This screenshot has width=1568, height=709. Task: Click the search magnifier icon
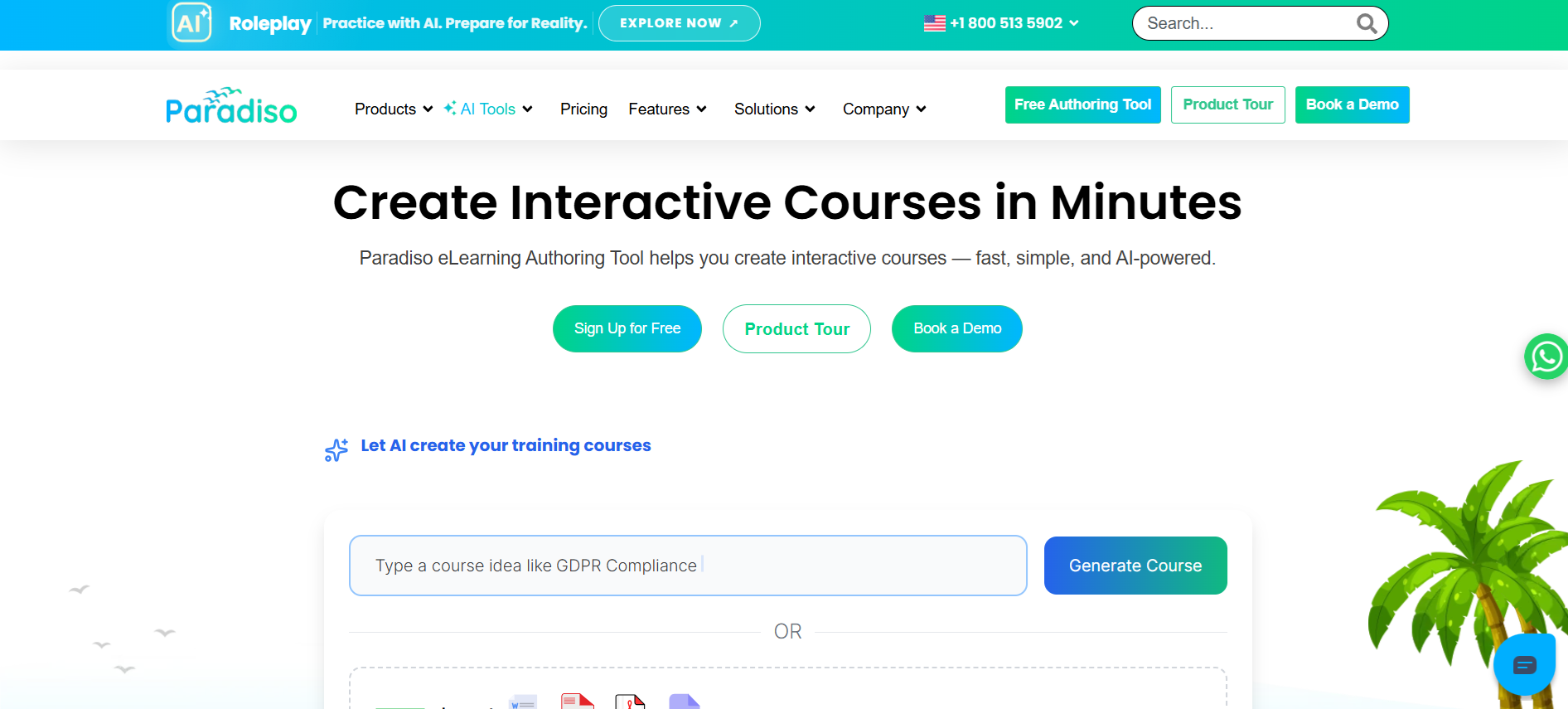click(x=1367, y=23)
